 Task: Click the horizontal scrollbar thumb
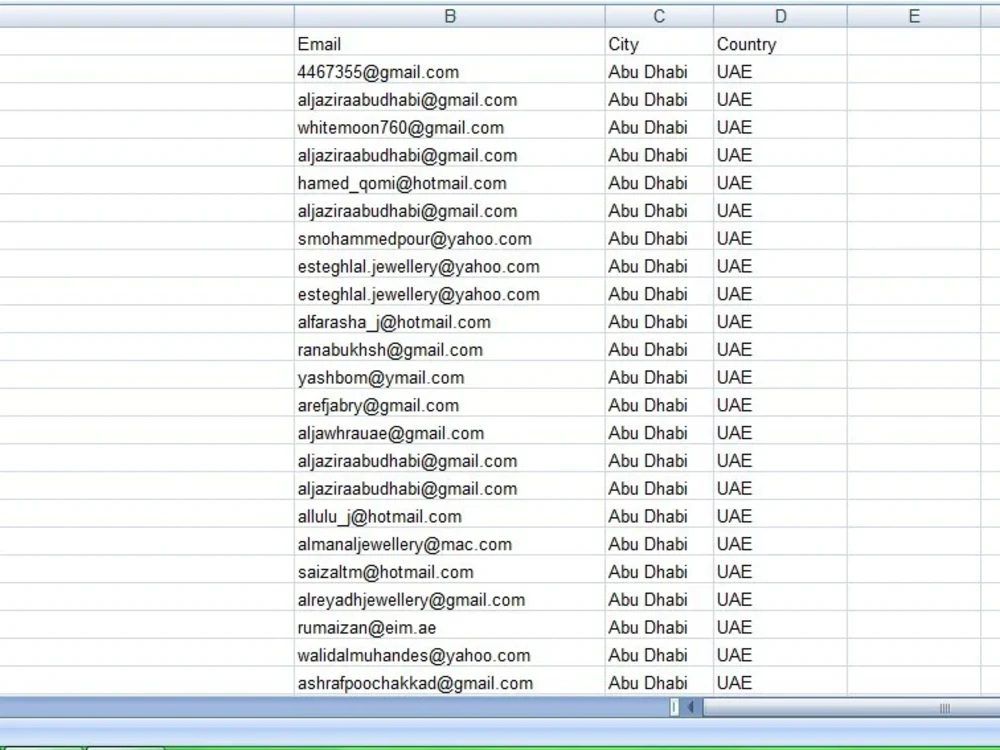pyautogui.click(x=851, y=707)
